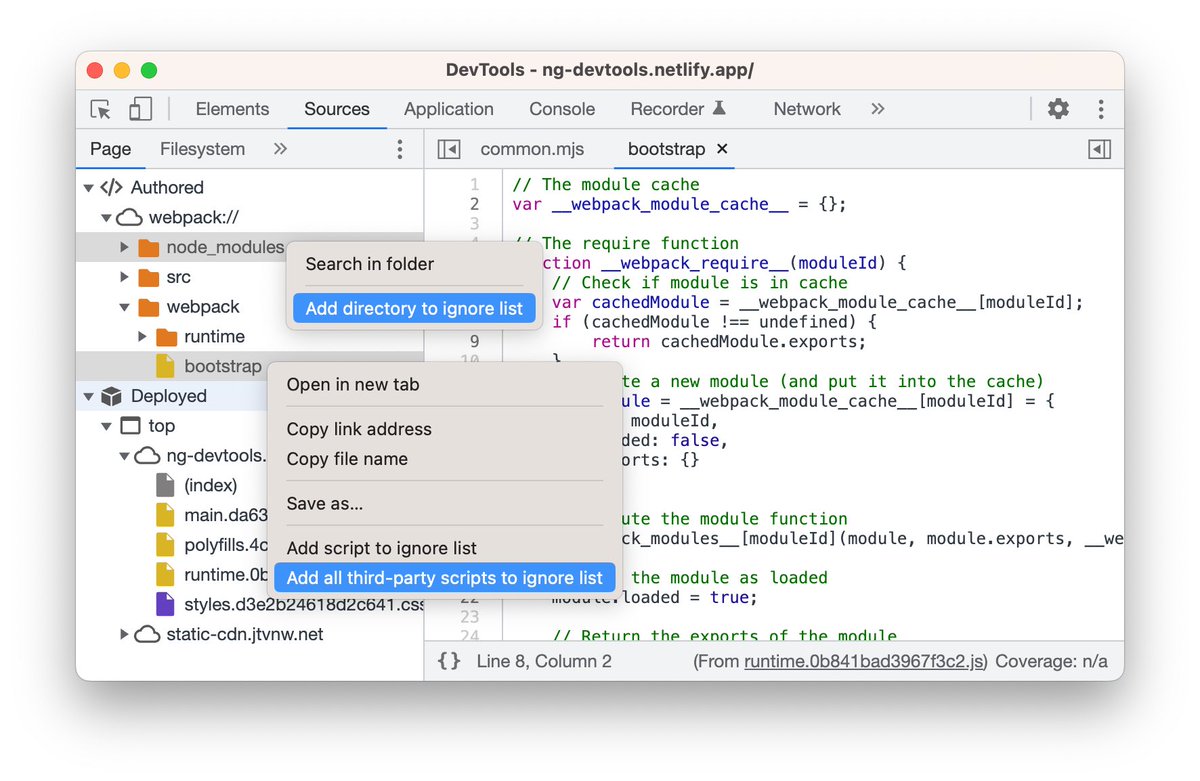Collapse the Deployed section
This screenshot has height=781, width=1200.
pyautogui.click(x=88, y=396)
